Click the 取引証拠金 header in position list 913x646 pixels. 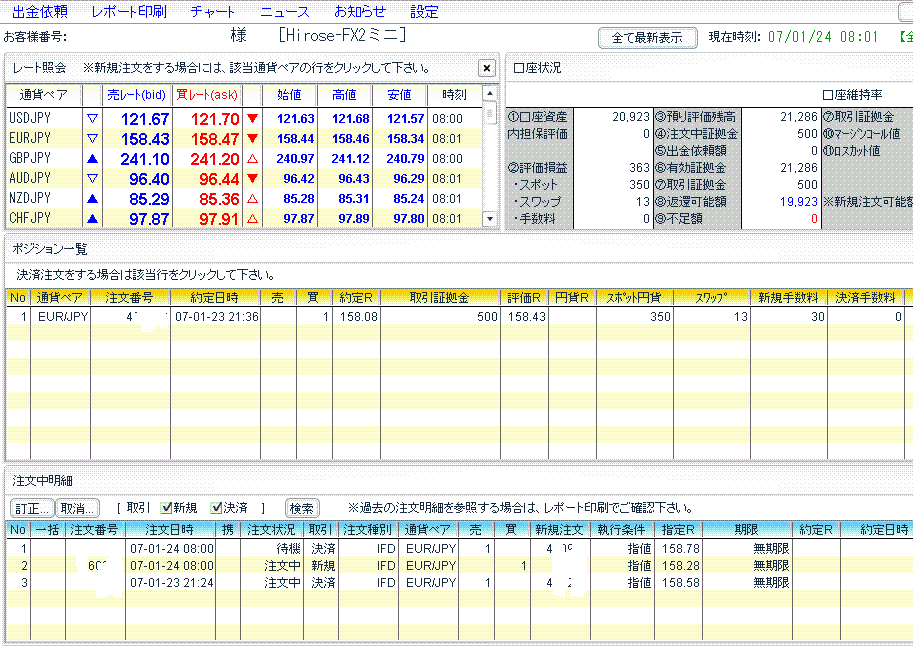(440, 298)
